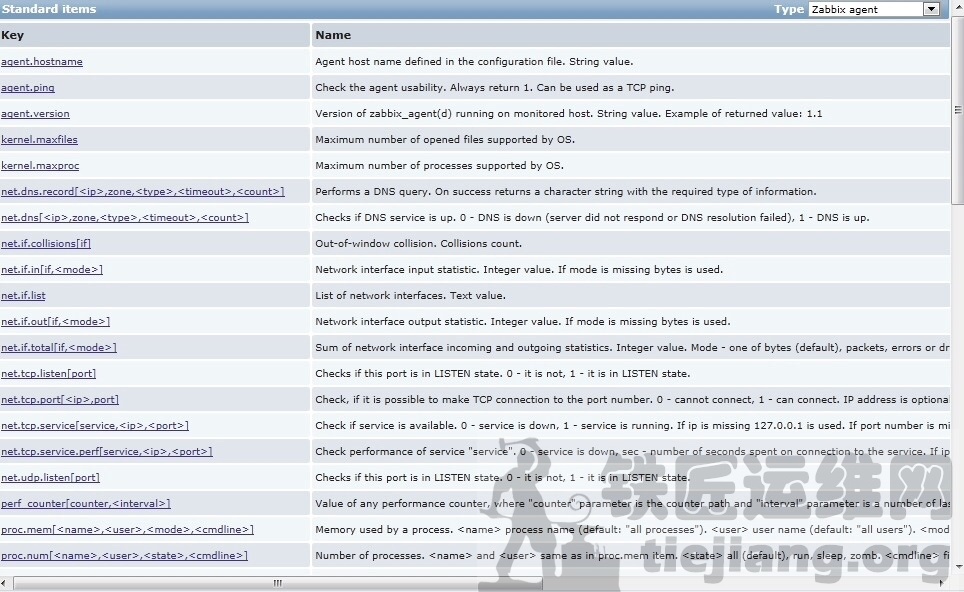Image resolution: width=964 pixels, height=592 pixels.
Task: Select the net.if.list key link
Action: point(23,296)
